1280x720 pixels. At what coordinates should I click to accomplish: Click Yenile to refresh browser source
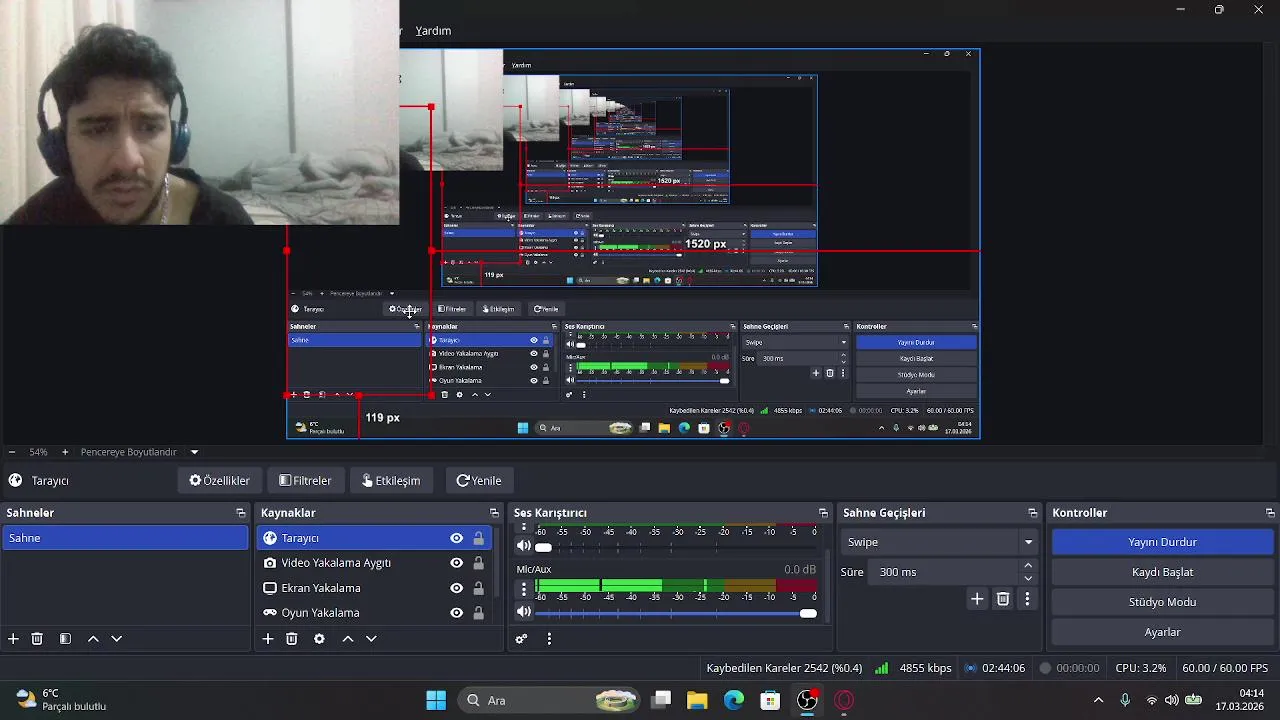(x=479, y=481)
